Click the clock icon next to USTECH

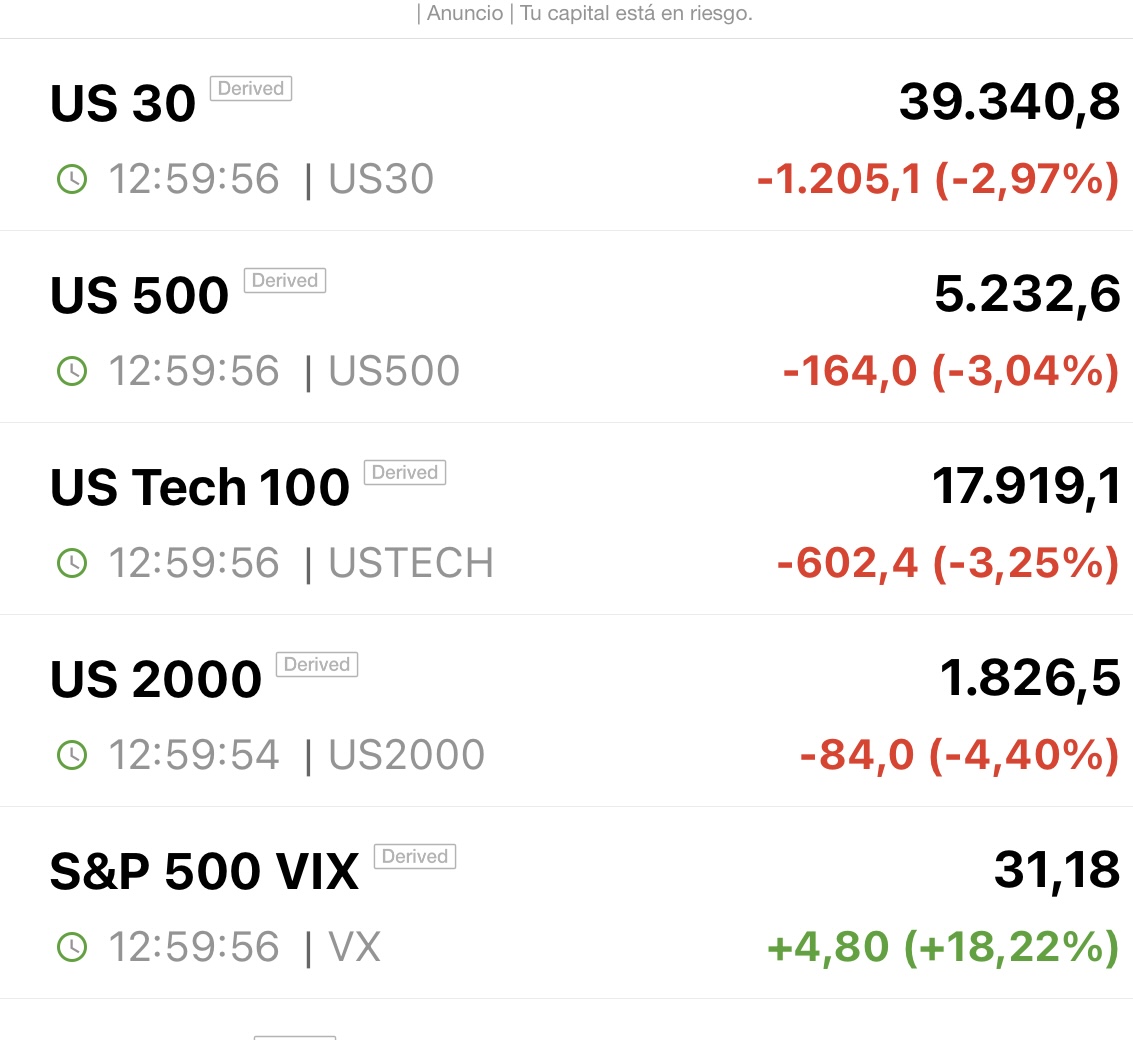[x=72, y=563]
